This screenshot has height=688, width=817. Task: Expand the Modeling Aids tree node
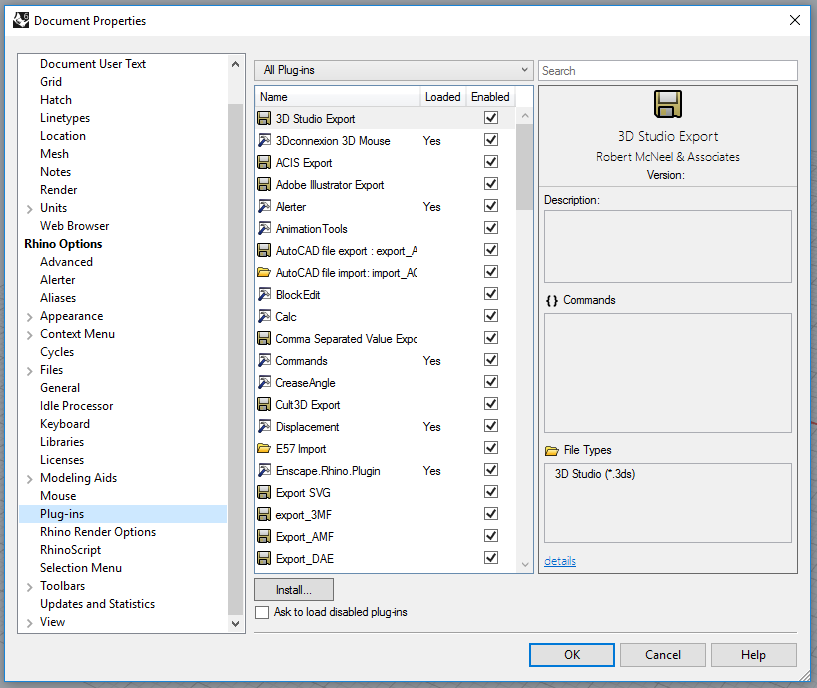tap(29, 478)
